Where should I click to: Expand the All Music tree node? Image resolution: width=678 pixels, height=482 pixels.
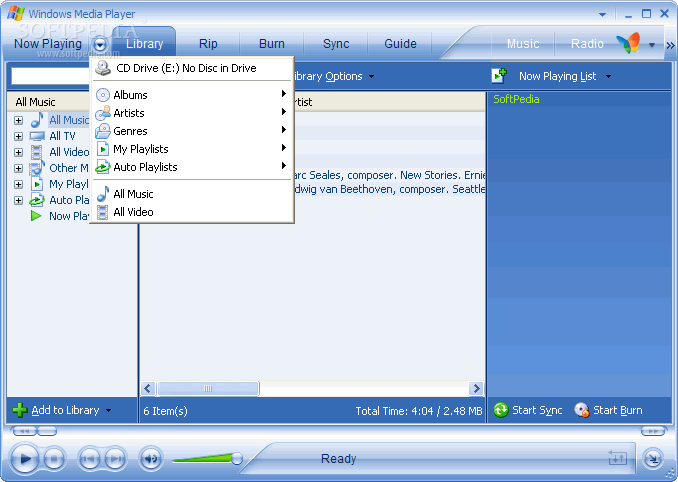[x=18, y=120]
